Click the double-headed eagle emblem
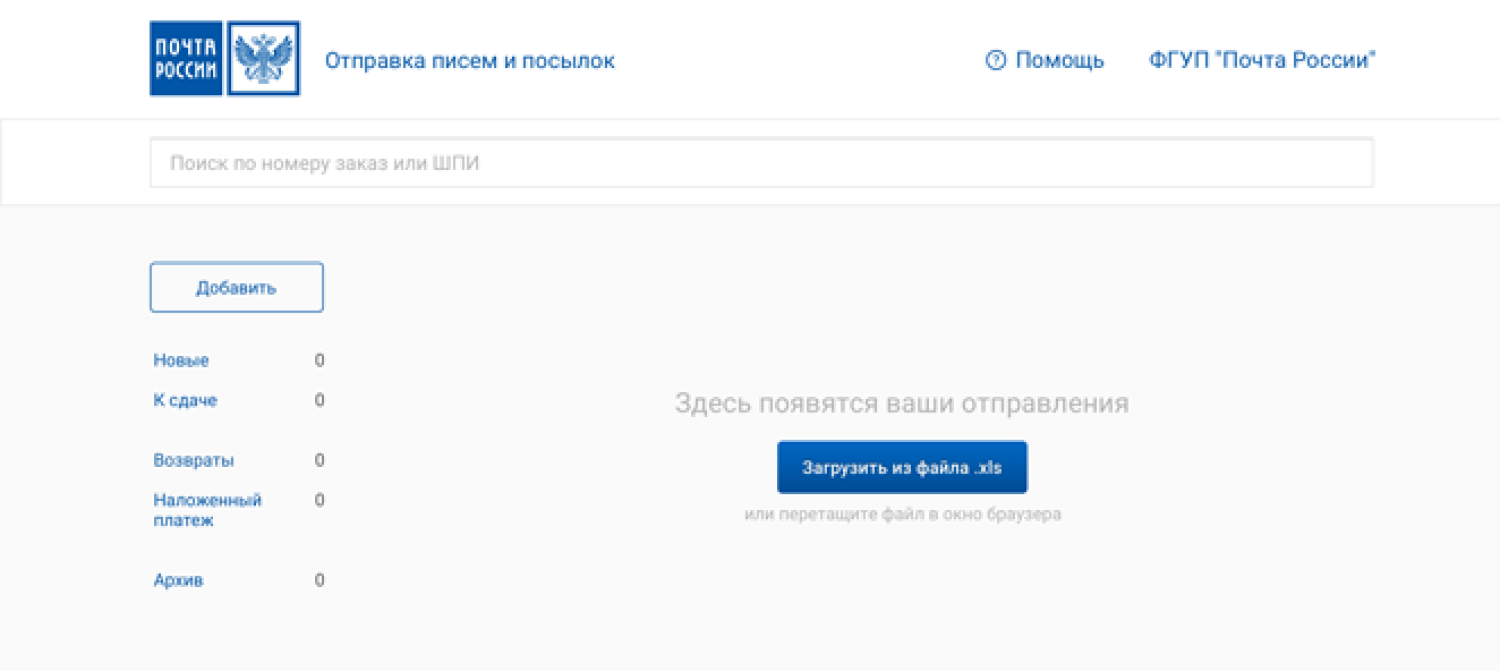Screen dimensions: 1500x671 click(x=264, y=59)
